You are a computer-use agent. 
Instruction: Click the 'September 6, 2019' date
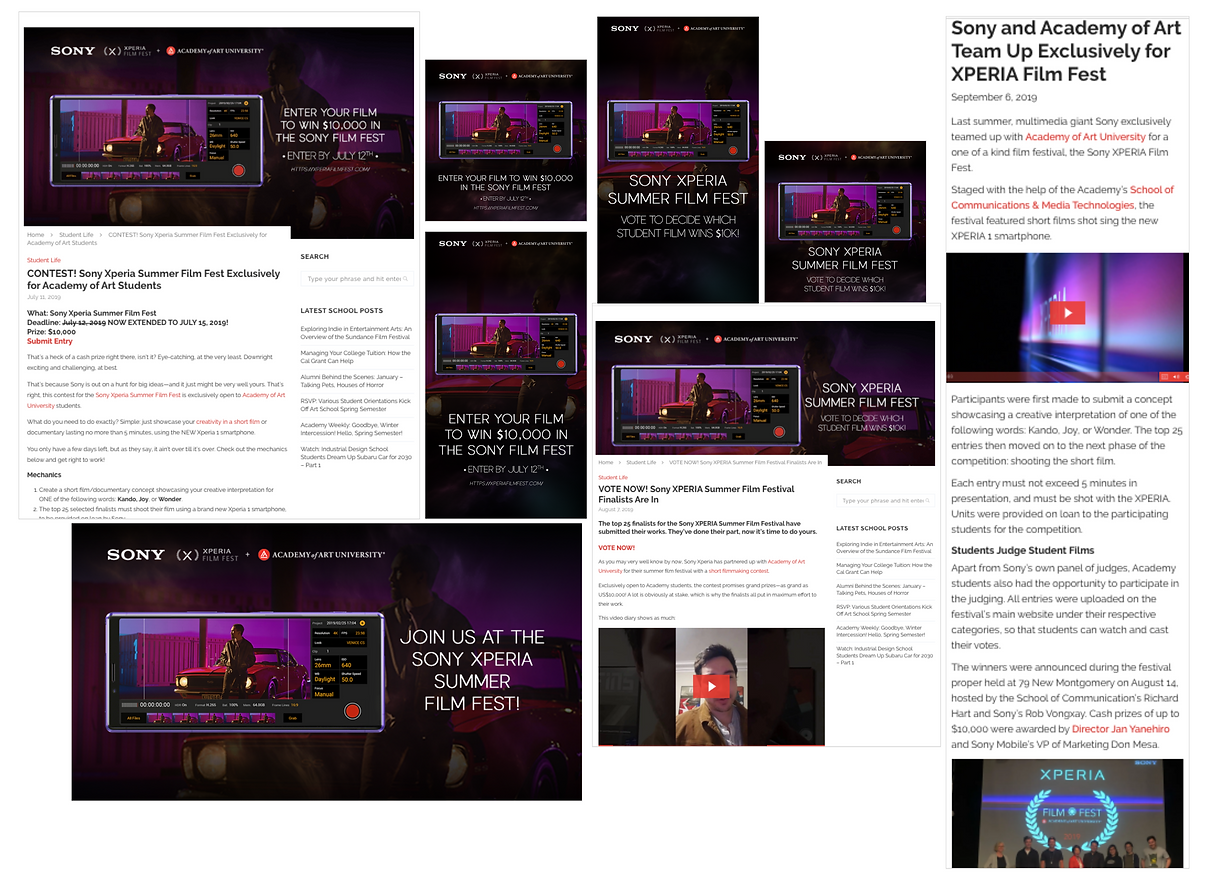point(994,98)
